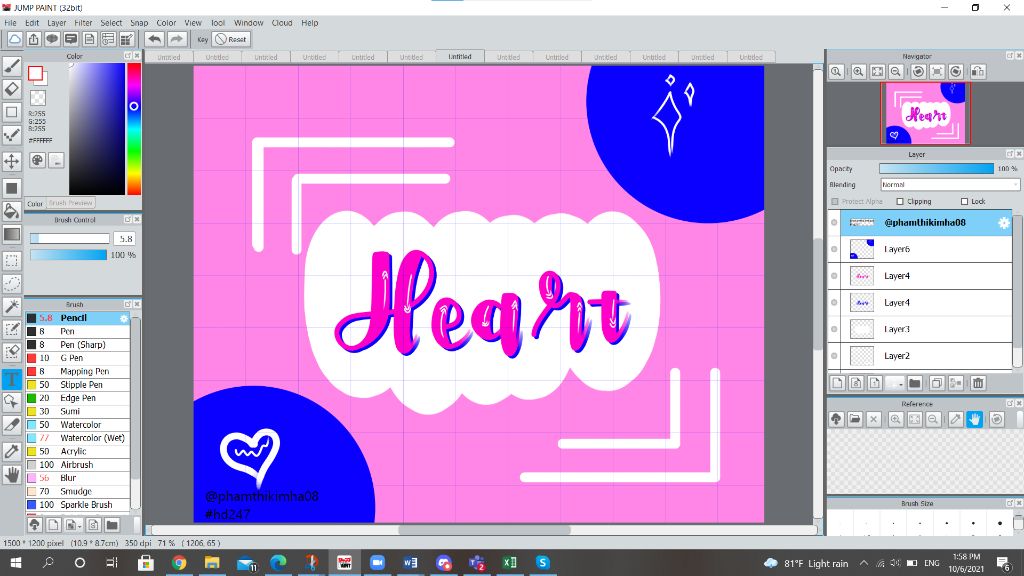The image size is (1024, 576).
Task: Select the Hand tool in left toolbar
Action: click(12, 475)
